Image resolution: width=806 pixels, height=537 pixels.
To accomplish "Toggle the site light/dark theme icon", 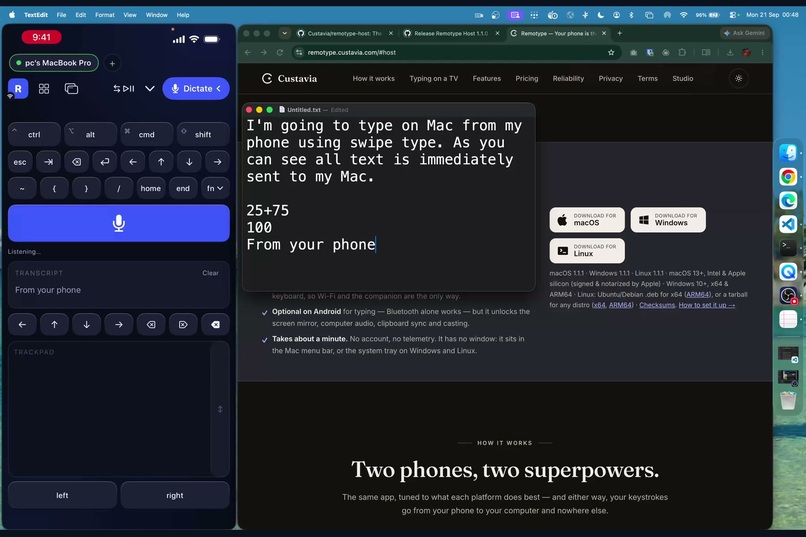I will pyautogui.click(x=739, y=79).
